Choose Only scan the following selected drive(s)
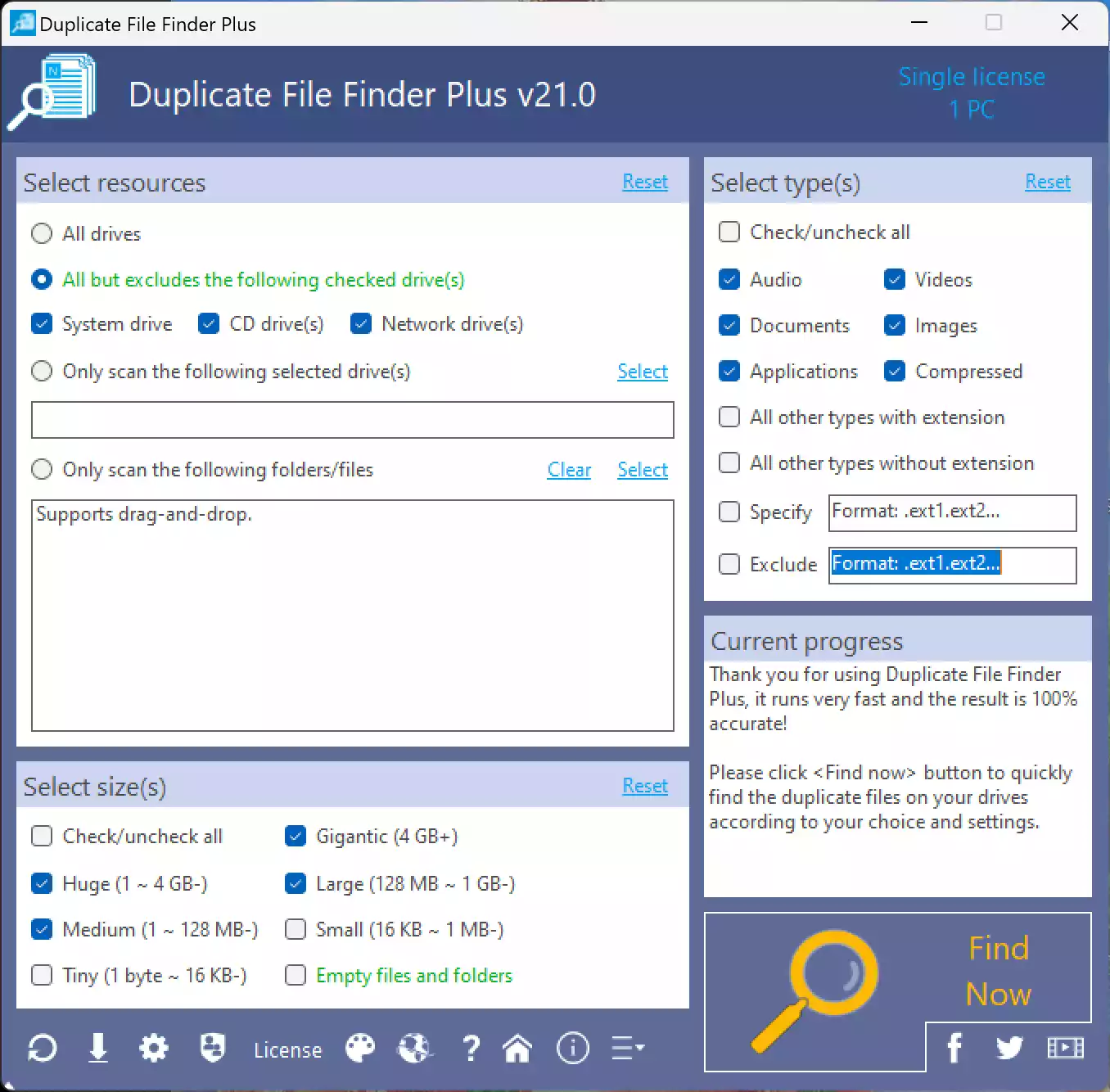 [42, 372]
